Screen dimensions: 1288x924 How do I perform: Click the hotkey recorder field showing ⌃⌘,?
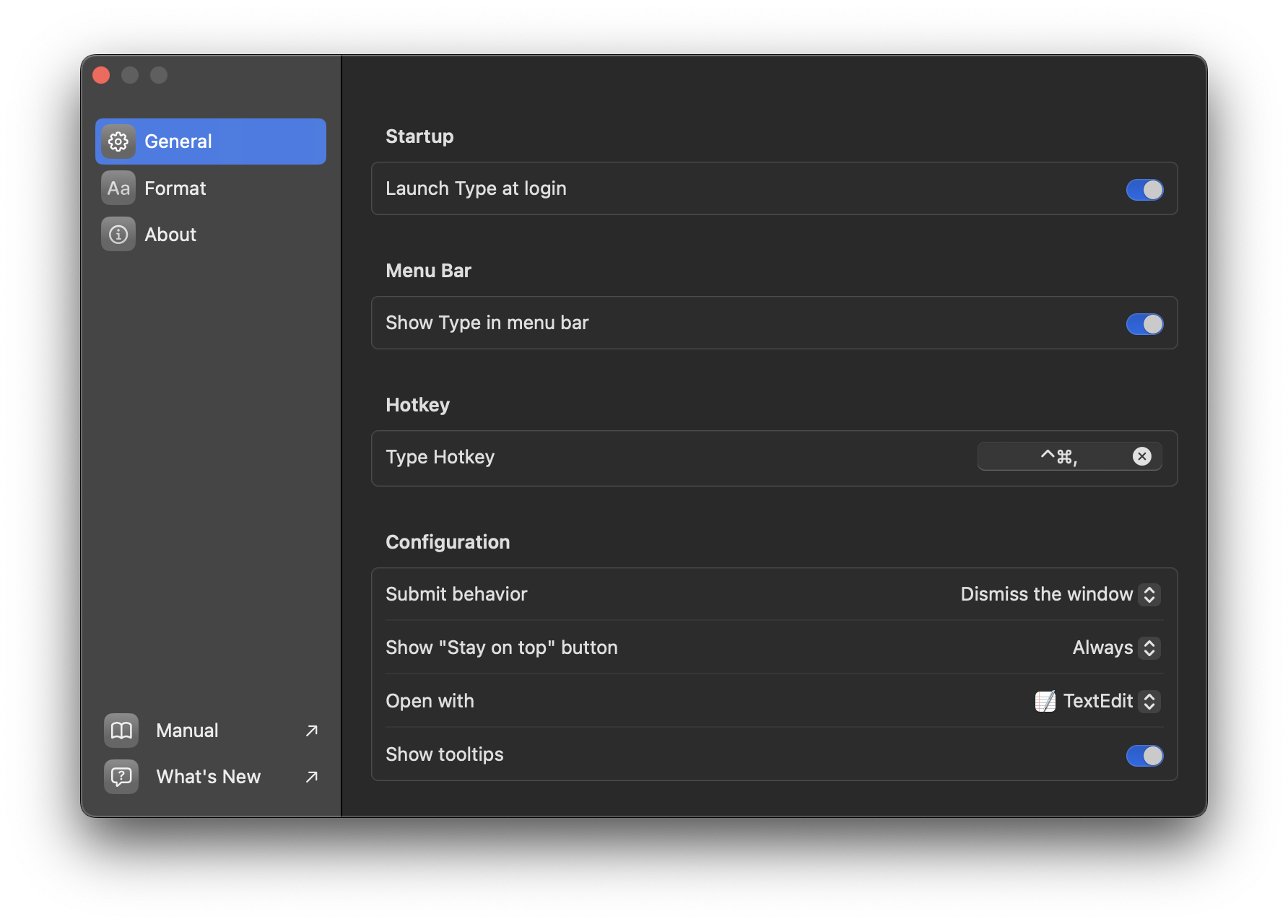tap(1069, 456)
